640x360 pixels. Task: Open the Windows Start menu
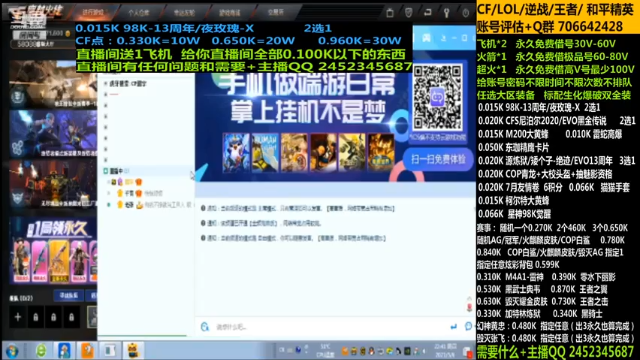pyautogui.click(x=12, y=351)
